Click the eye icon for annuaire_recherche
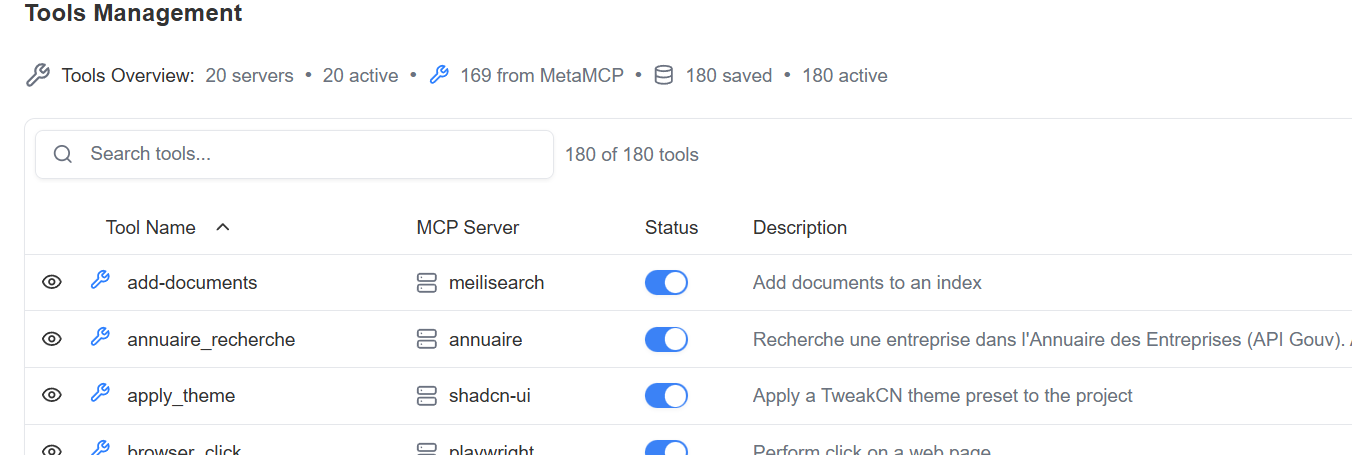Image resolution: width=1352 pixels, height=455 pixels. 52,340
